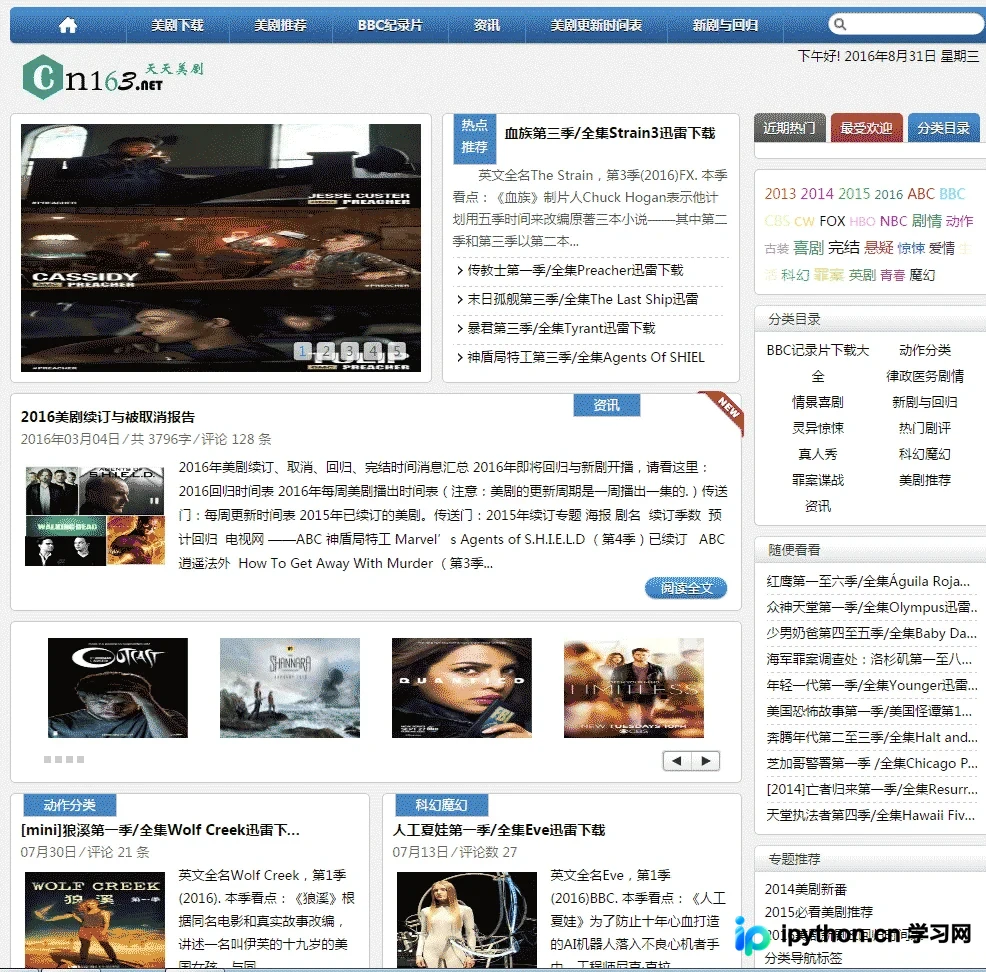Open the Quantico poster thumbnail
The image size is (986, 972).
point(462,688)
